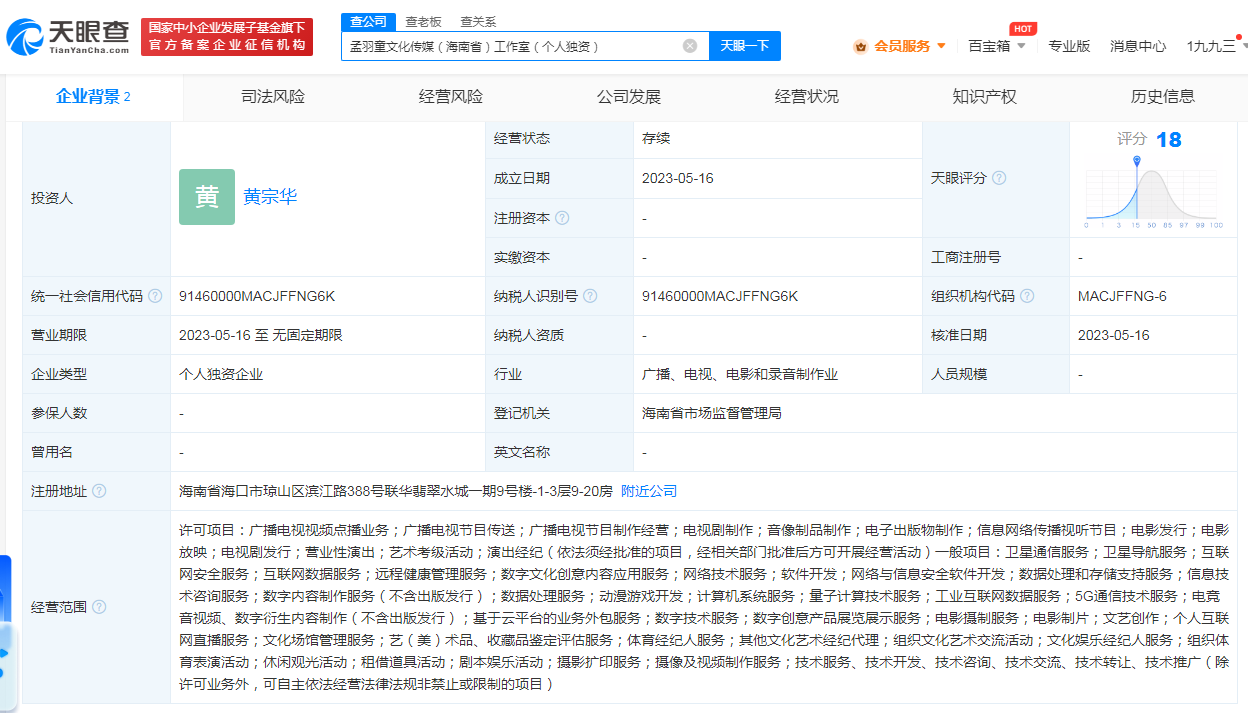Click the 参保人数 label
Screen dimensions: 1248x713
(x=59, y=413)
